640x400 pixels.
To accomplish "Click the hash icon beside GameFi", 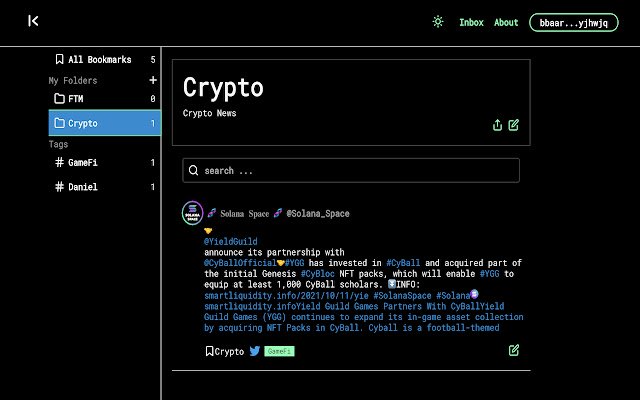I will point(60,162).
